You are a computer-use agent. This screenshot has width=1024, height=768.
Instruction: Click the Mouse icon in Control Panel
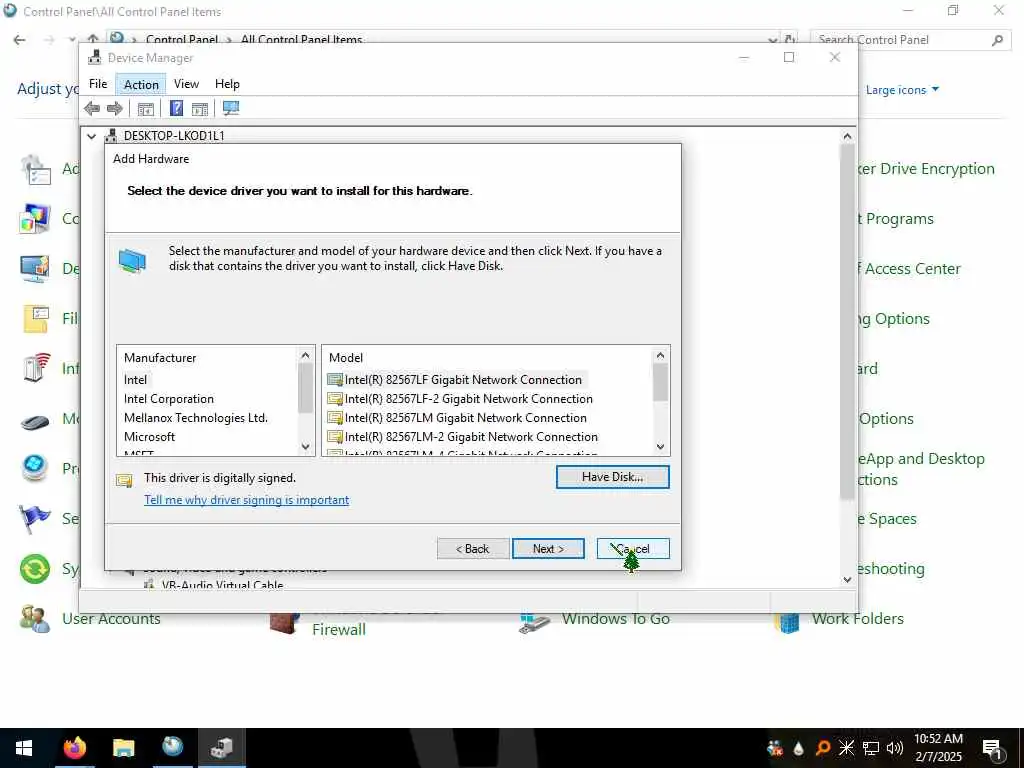pos(35,423)
